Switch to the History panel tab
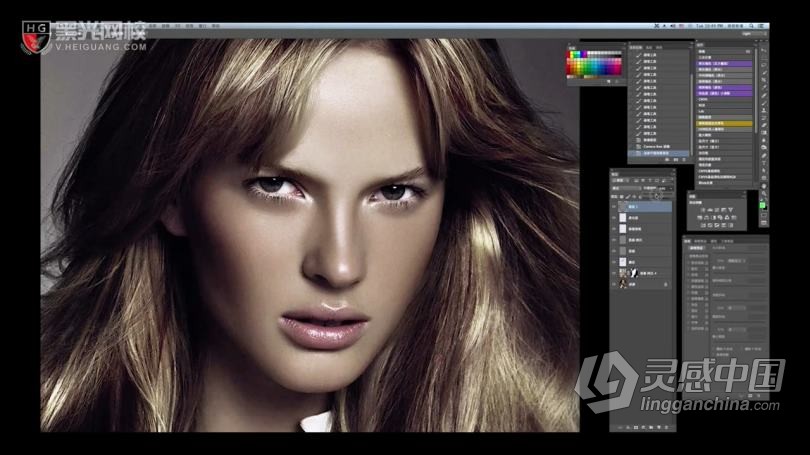The image size is (810, 455). [x=635, y=47]
